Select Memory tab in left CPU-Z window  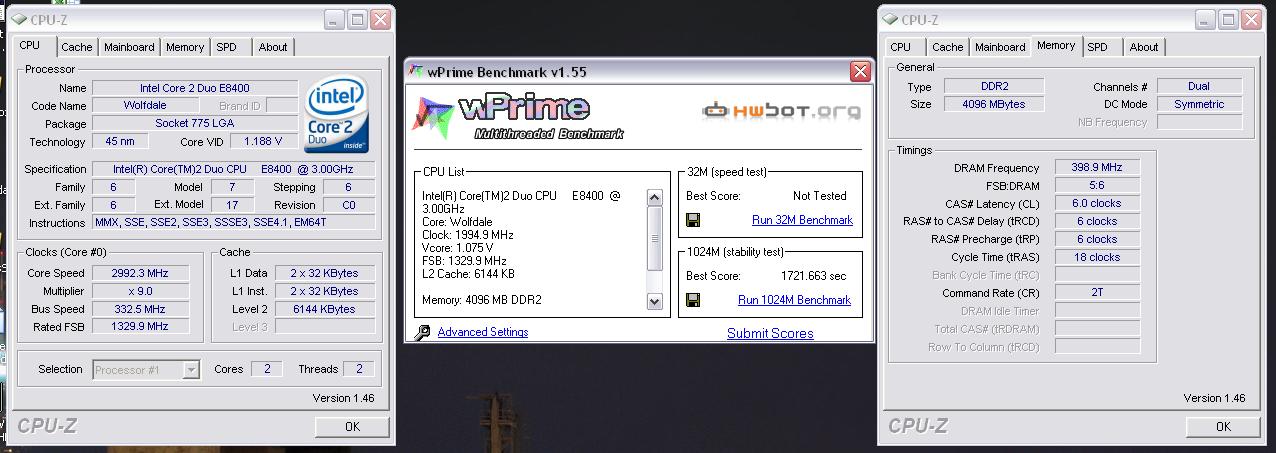(x=185, y=47)
